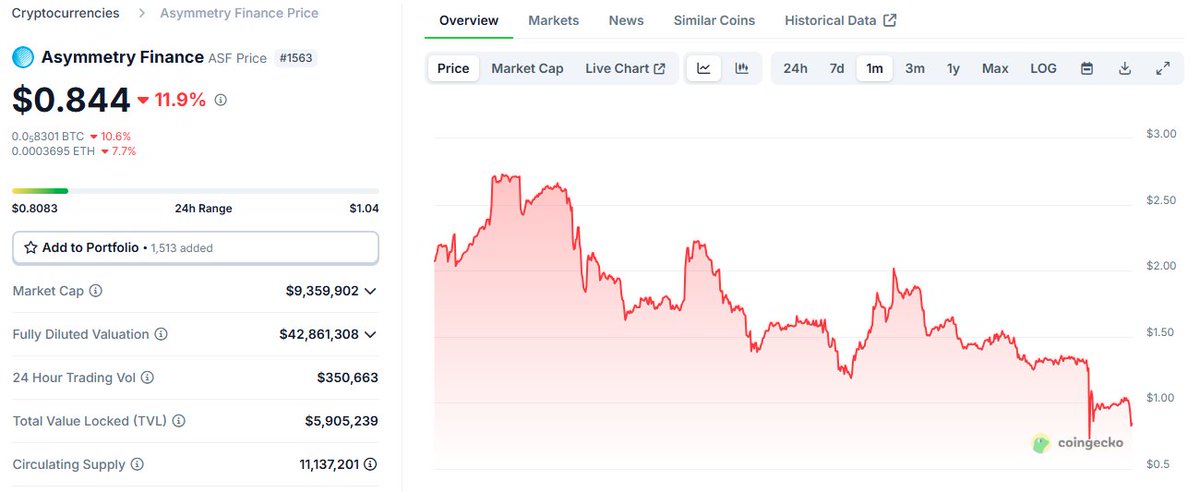The height and width of the screenshot is (492, 1200).
Task: Select 7d time range
Action: [837, 68]
